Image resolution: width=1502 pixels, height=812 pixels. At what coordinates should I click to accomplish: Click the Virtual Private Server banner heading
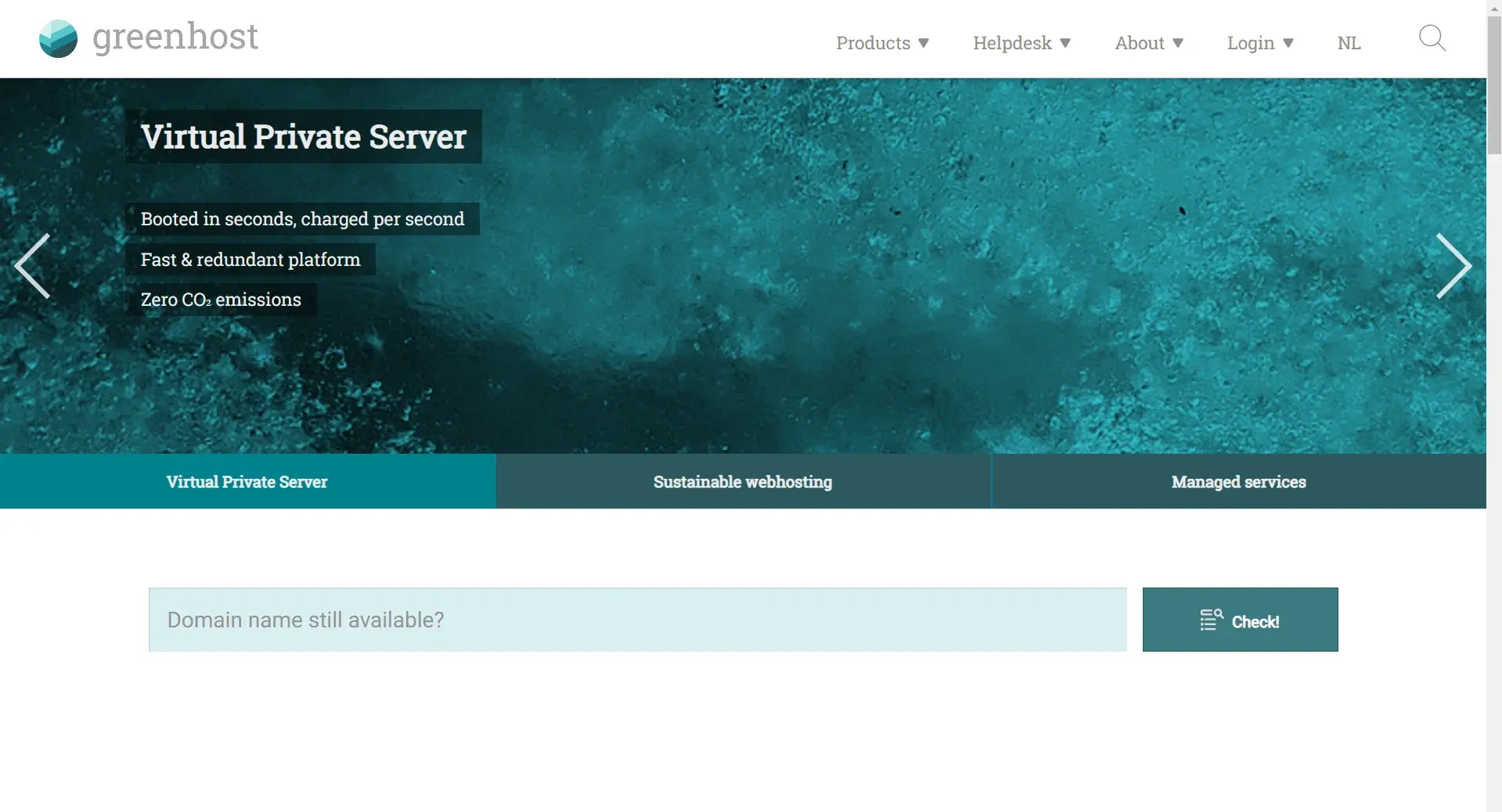303,137
